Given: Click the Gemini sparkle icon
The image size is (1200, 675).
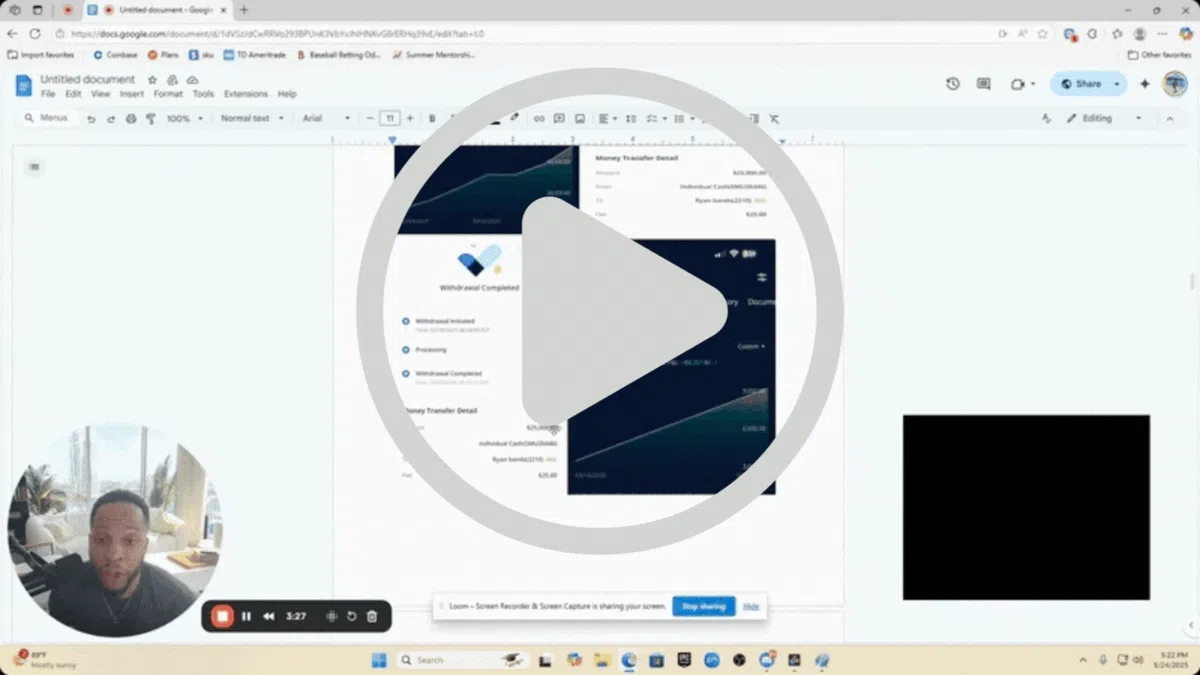Looking at the screenshot, I should 1145,84.
